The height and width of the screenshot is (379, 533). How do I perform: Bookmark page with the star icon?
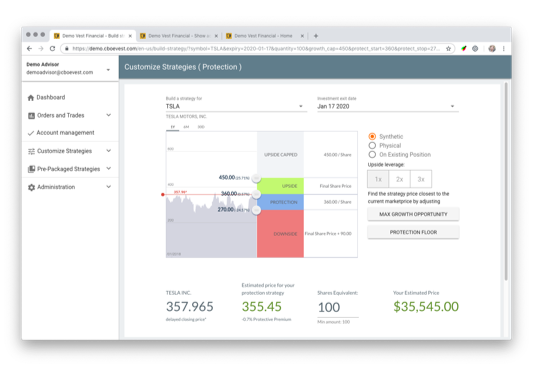(448, 49)
